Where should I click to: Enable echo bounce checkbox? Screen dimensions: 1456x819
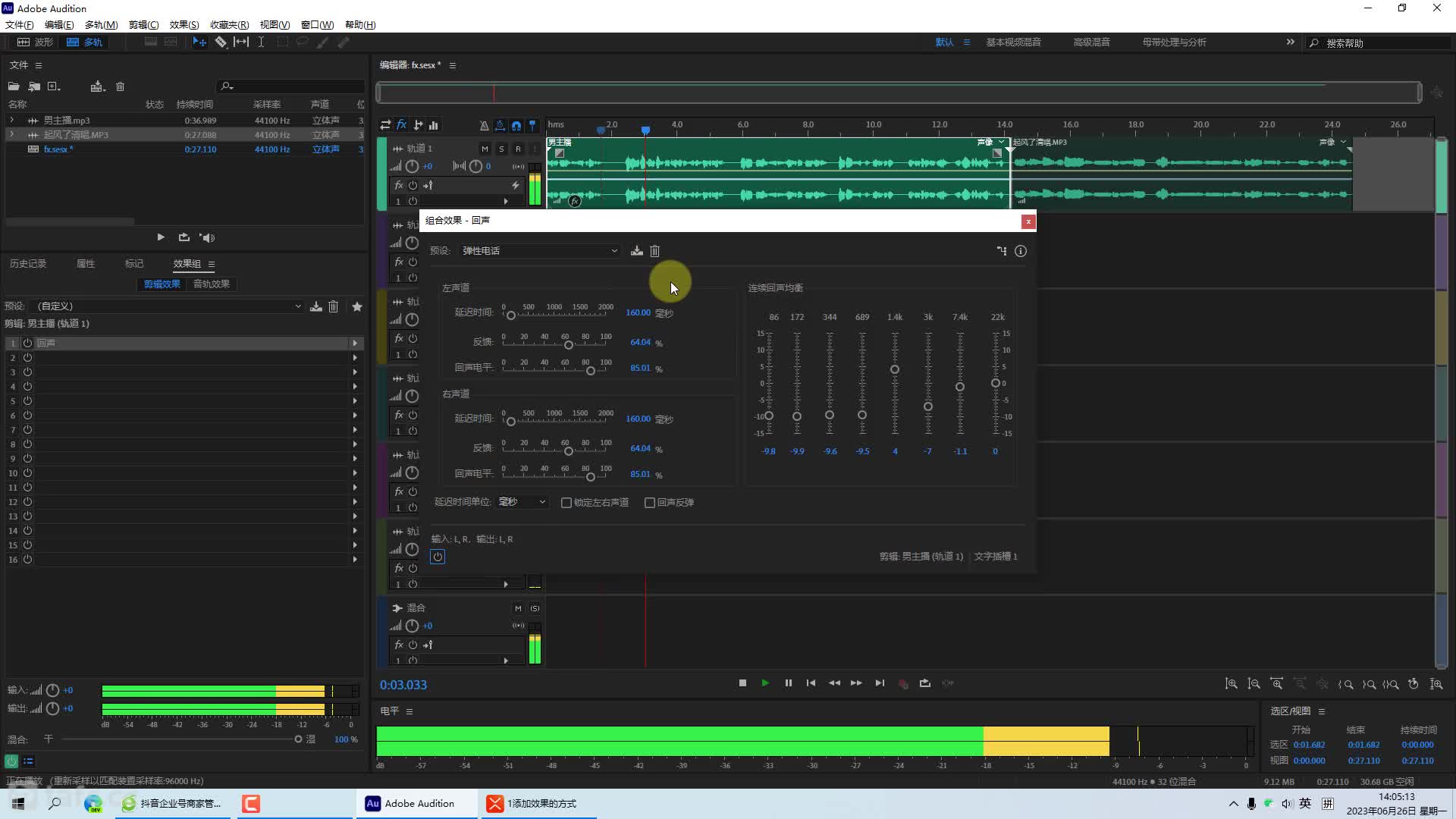click(649, 503)
